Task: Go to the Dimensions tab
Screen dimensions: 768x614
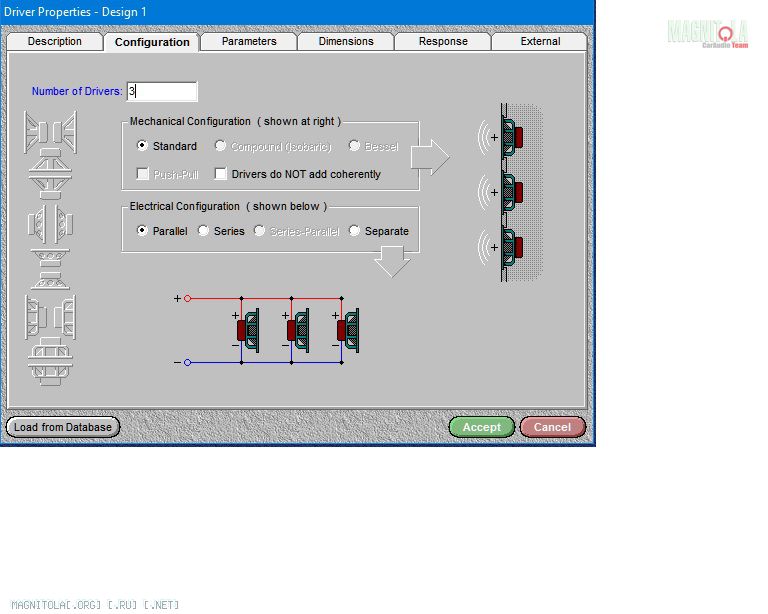Action: click(346, 42)
